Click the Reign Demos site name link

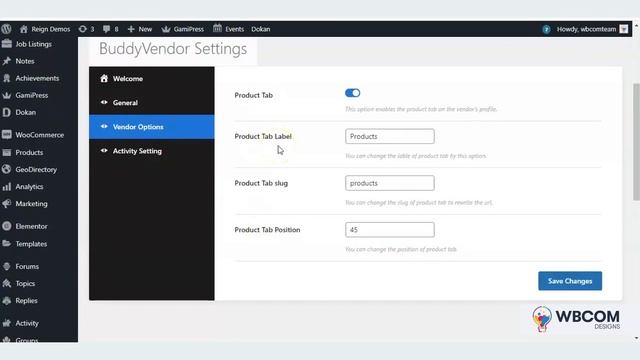pos(51,29)
